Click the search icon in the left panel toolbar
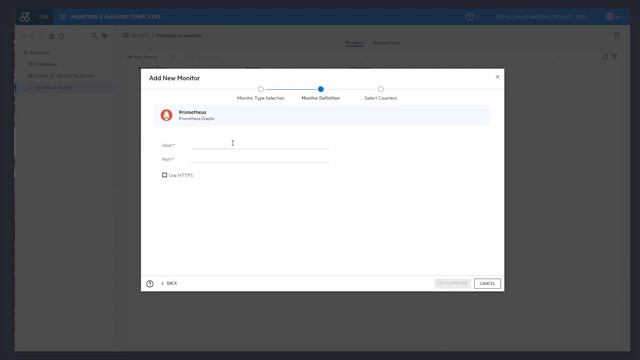This screenshot has width=640, height=360. coord(94,36)
